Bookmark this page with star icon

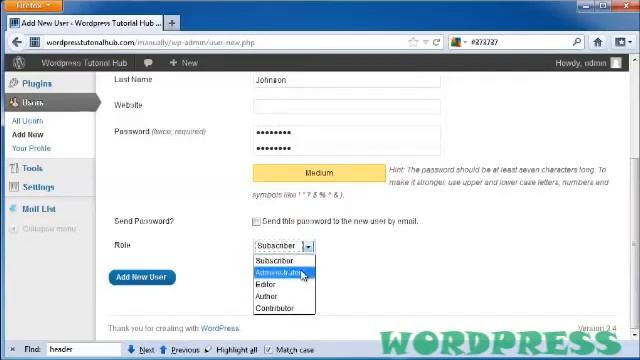[x=413, y=42]
